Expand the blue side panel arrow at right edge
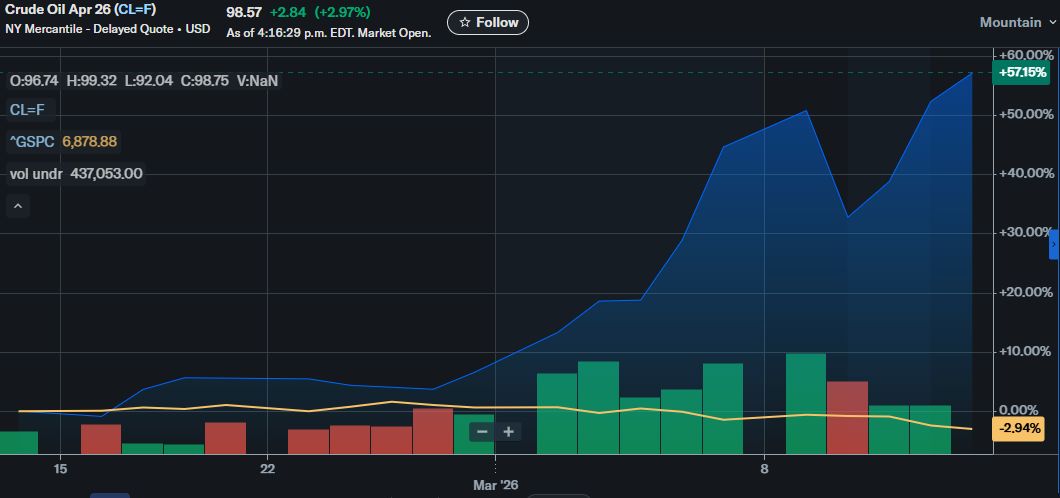 [1054, 244]
